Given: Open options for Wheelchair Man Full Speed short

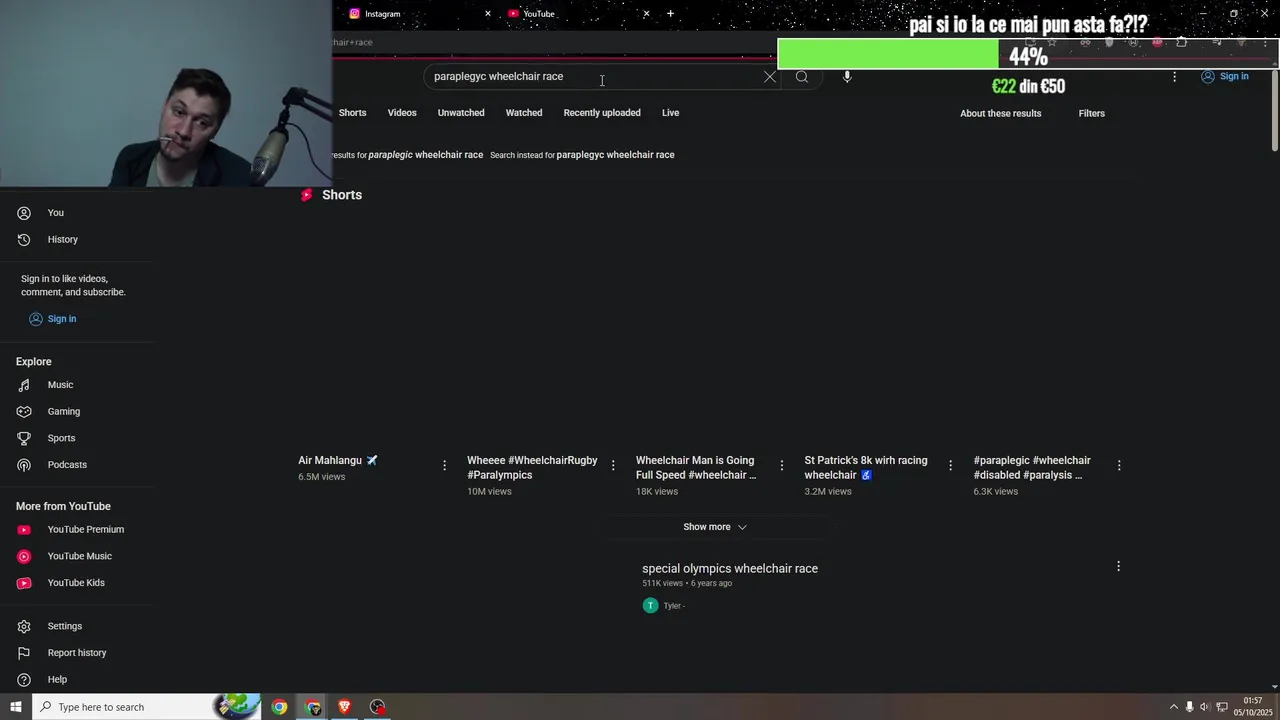Looking at the screenshot, I should coord(782,465).
